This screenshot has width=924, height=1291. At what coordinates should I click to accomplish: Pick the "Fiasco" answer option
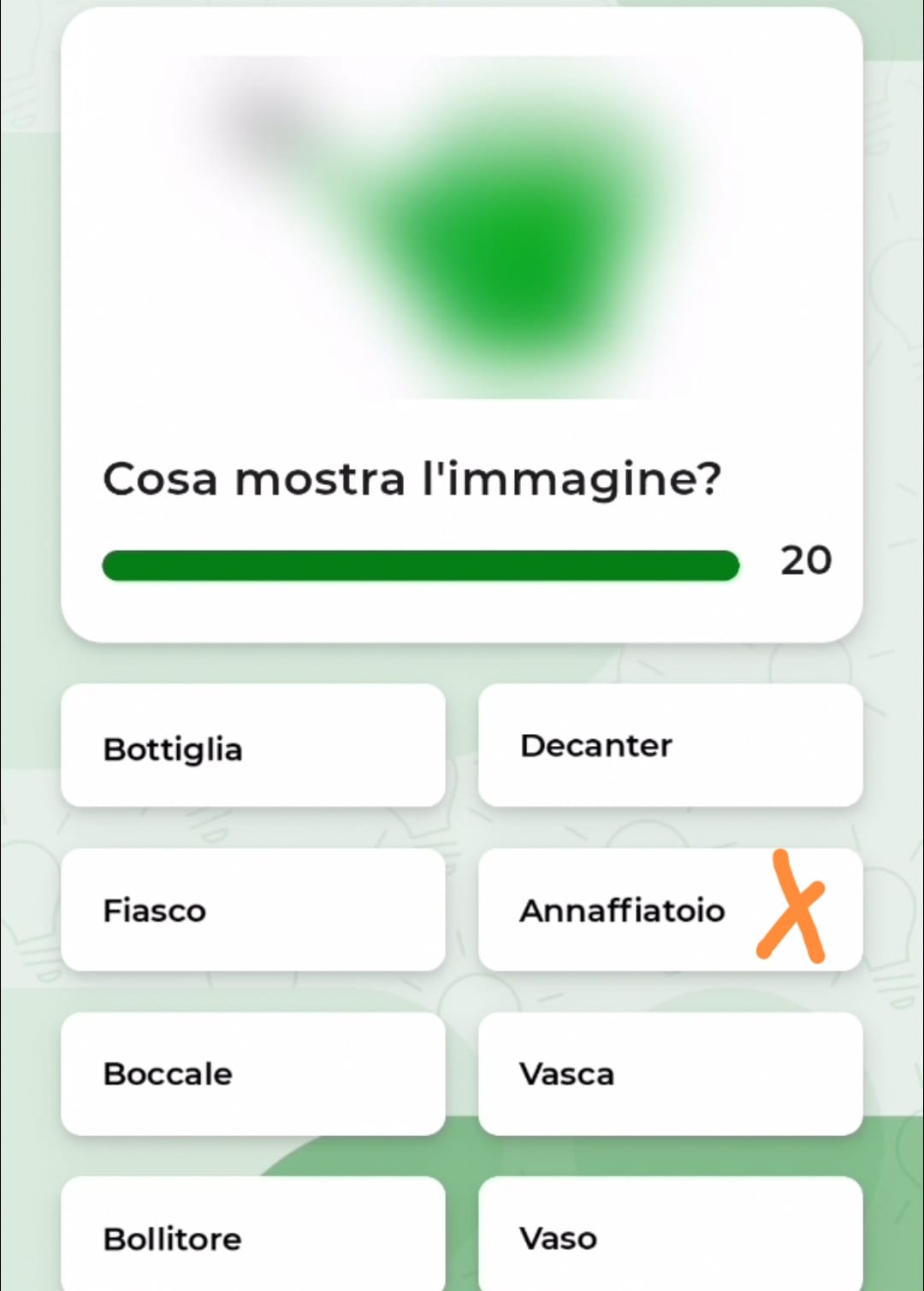(253, 910)
